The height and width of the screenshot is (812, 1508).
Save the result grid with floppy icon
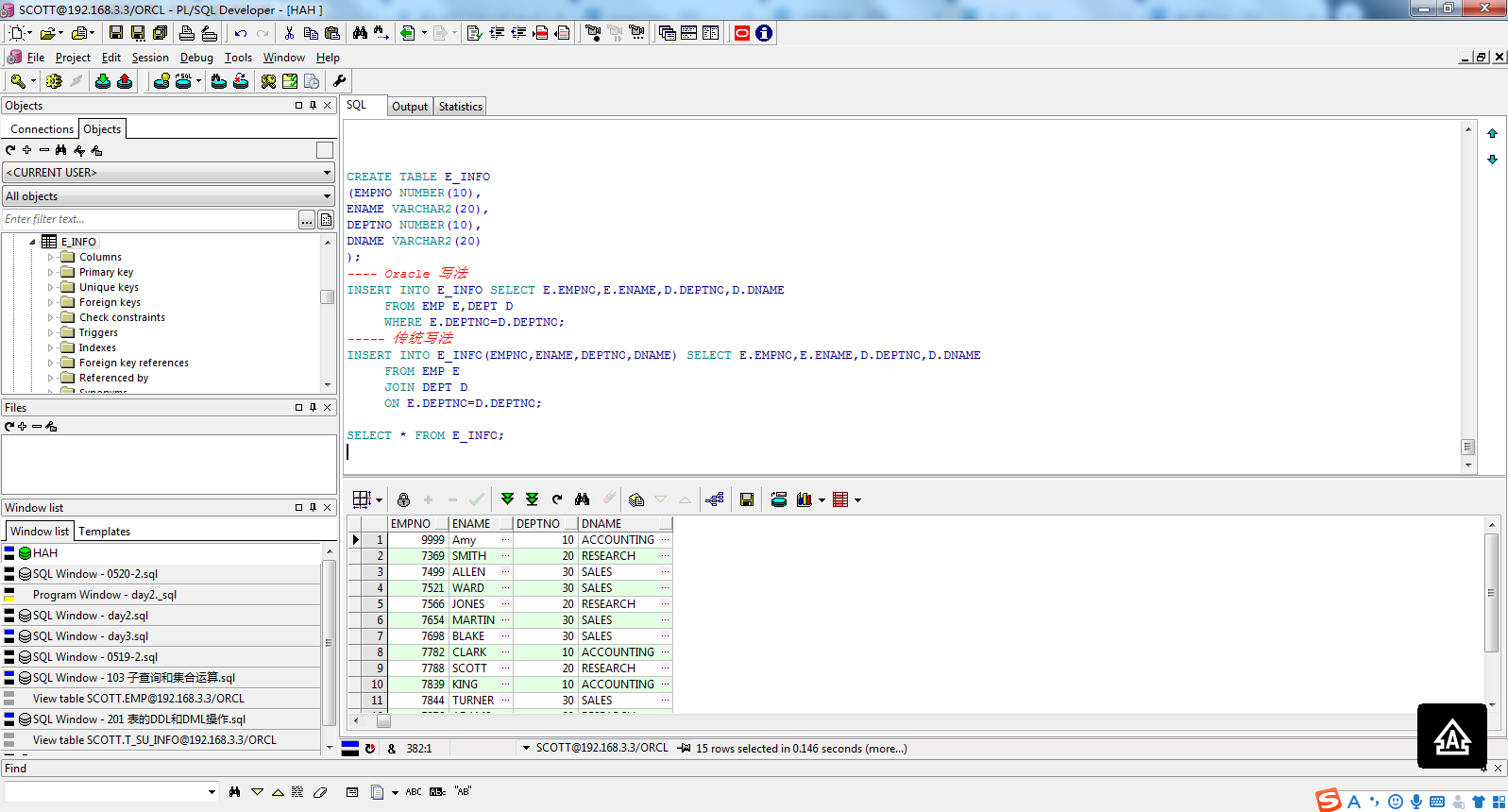click(x=746, y=499)
